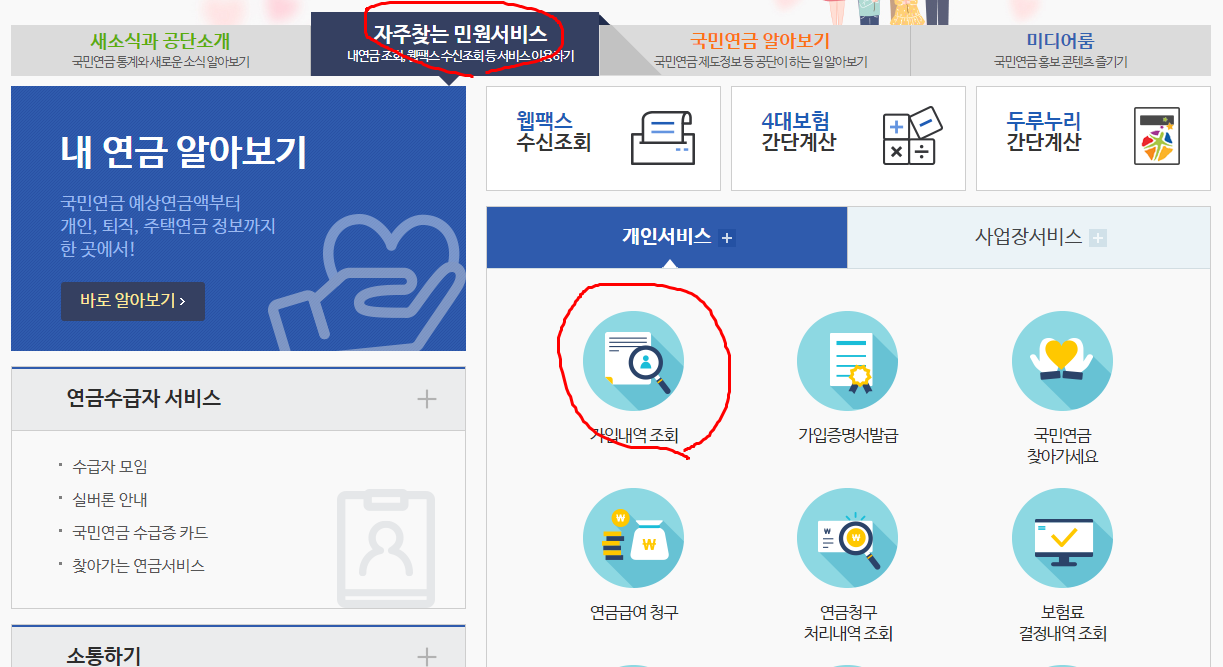This screenshot has width=1223, height=667.
Task: Select the 자주찾는 민원서비스 menu
Action: pyautogui.click(x=455, y=44)
